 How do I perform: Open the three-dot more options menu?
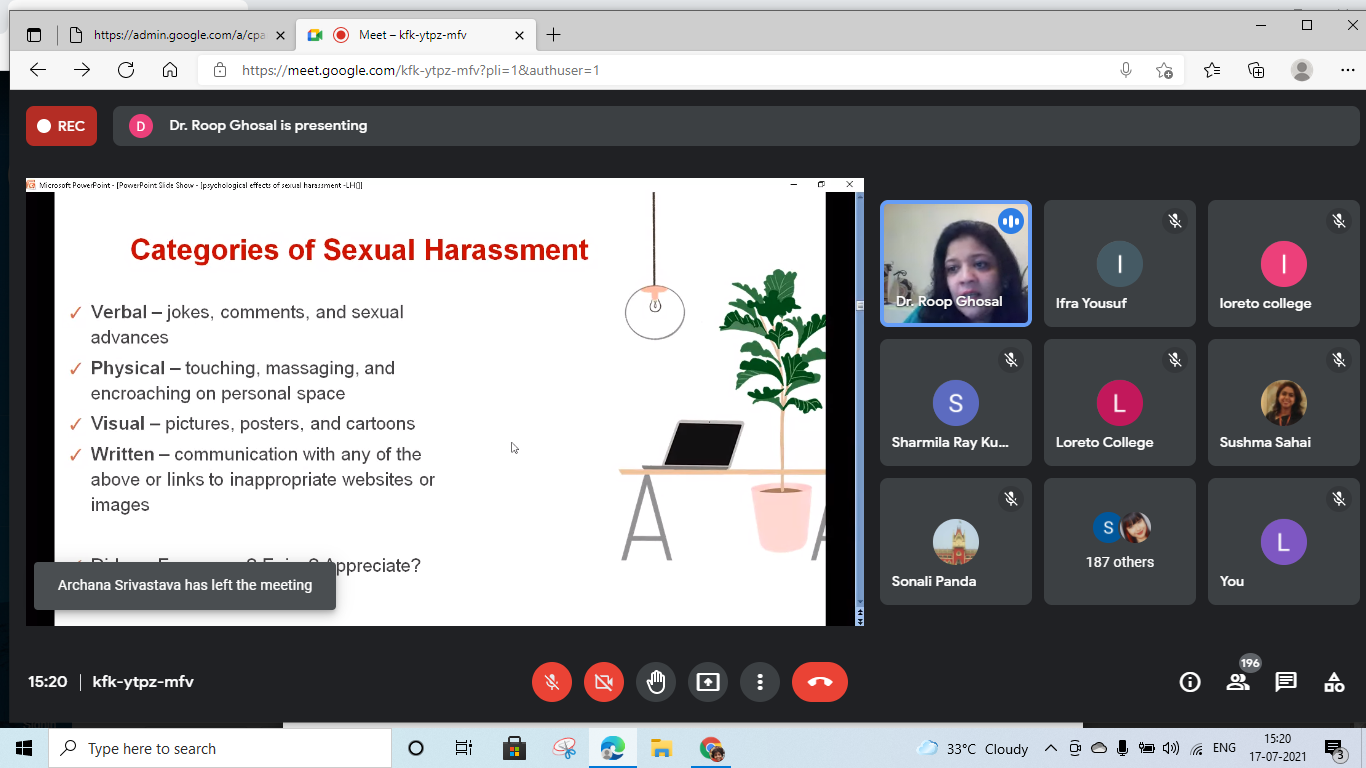click(x=760, y=682)
